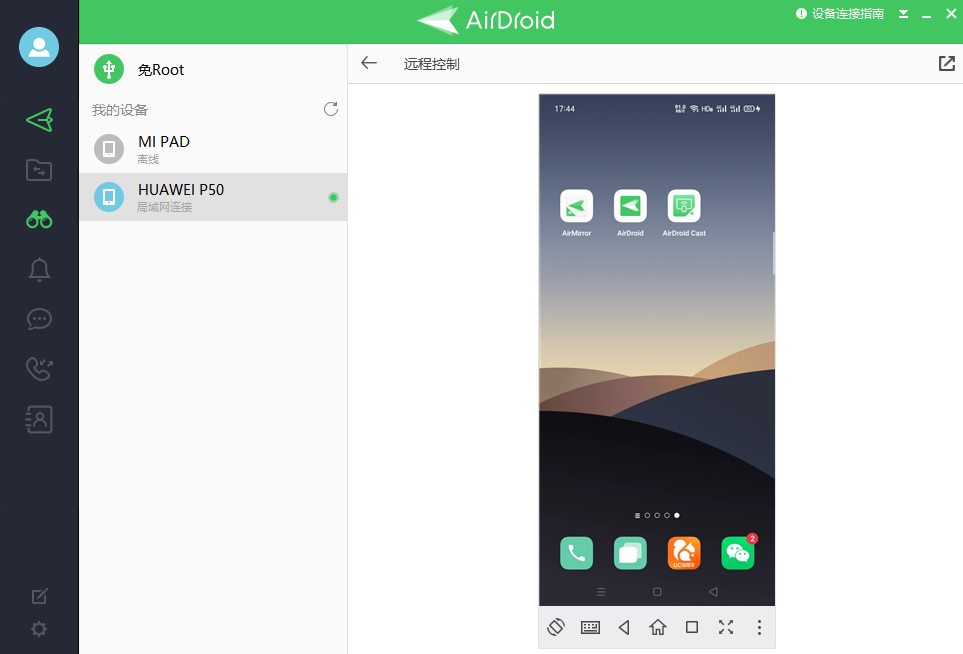963x654 pixels.
Task: Open the file transfer paper-plane tab
Action: point(39,120)
